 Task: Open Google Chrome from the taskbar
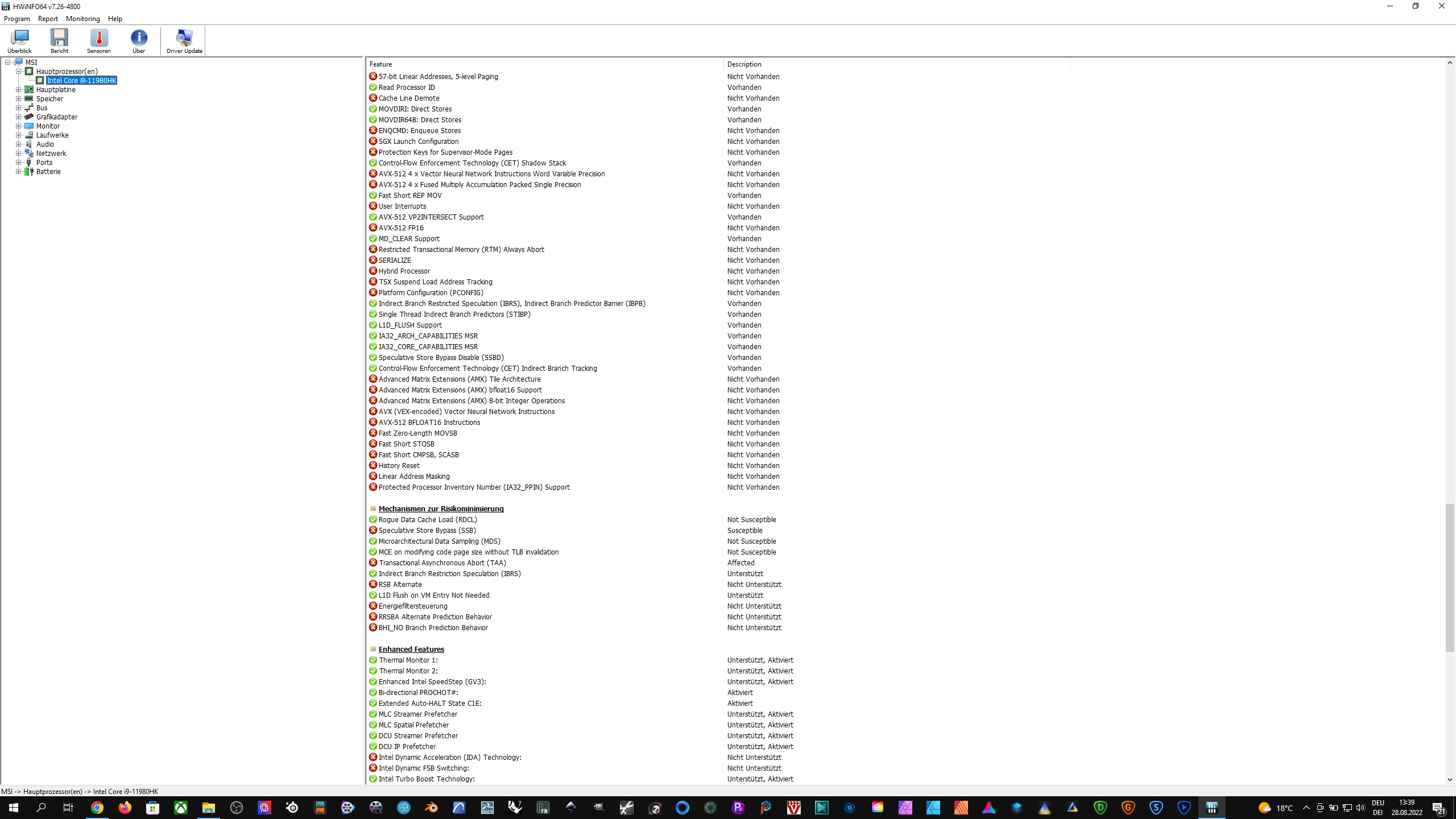(x=97, y=808)
